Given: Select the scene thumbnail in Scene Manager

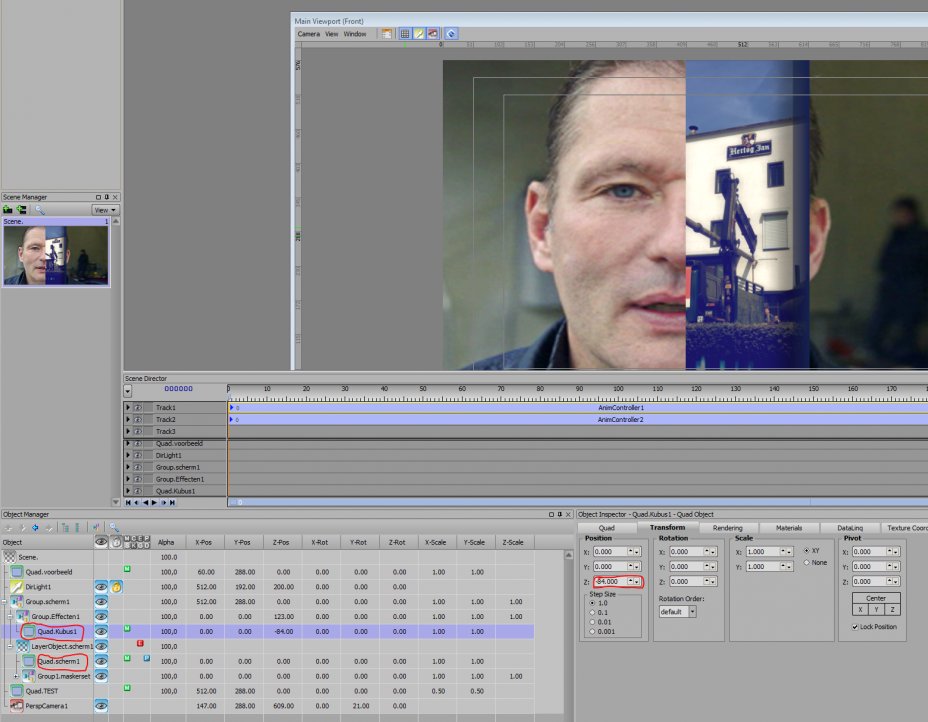Looking at the screenshot, I should point(55,254).
